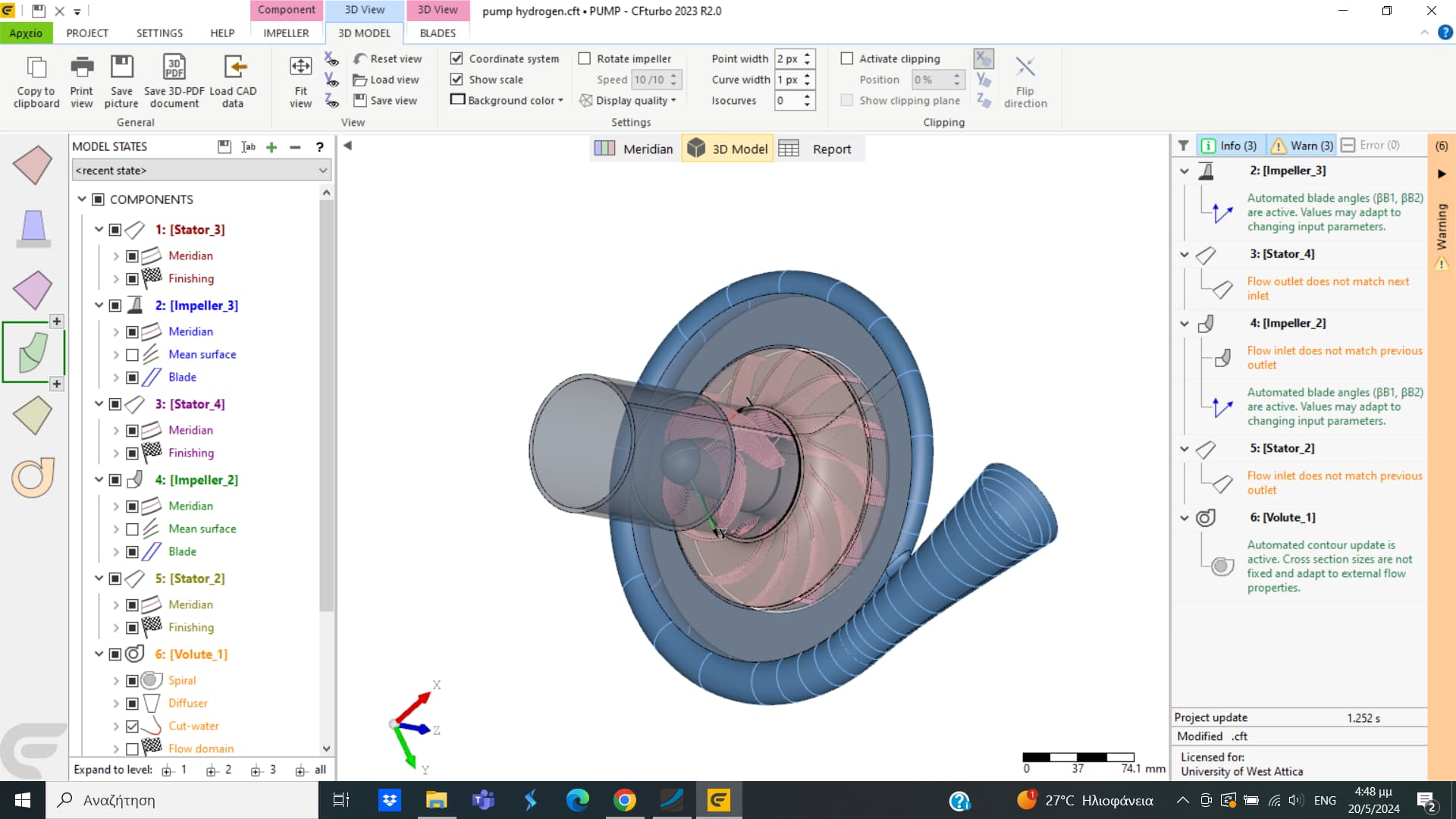The image size is (1456, 819).
Task: Click Copy to clipboard icon
Action: (36, 67)
